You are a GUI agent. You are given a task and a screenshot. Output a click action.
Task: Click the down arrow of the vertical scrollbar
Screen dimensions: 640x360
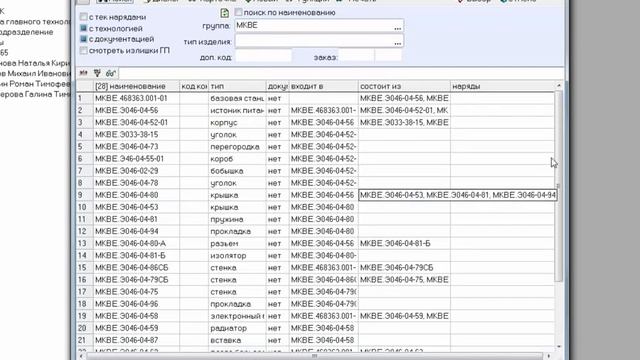pos(559,347)
